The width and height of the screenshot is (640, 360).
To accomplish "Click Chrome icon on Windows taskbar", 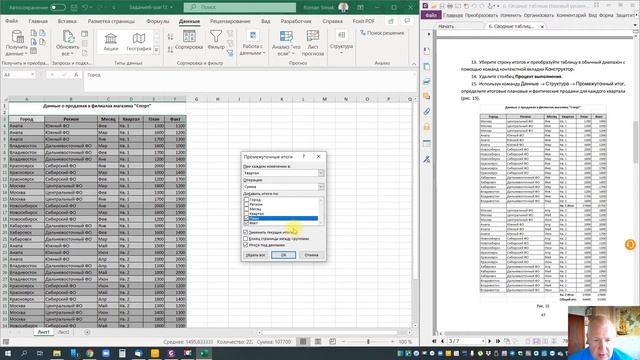I will click(89, 353).
